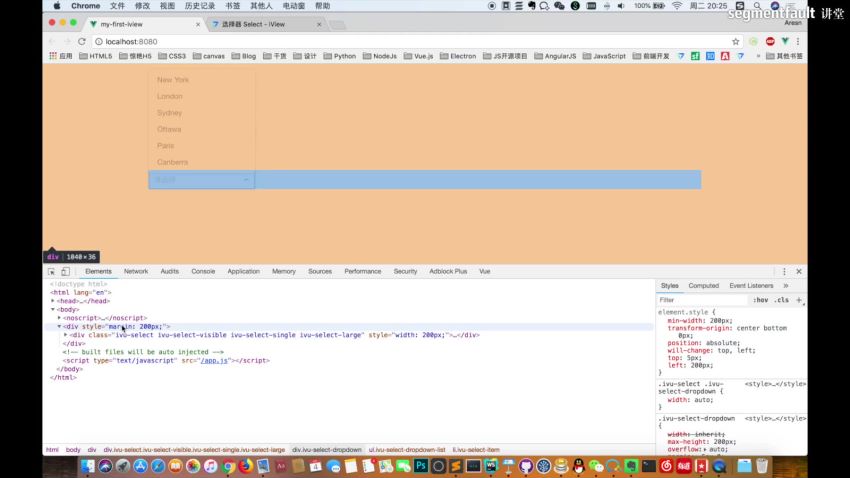Viewport: 850px width, 478px height.
Task: Activate the inspect element picker icon
Action: coord(51,272)
